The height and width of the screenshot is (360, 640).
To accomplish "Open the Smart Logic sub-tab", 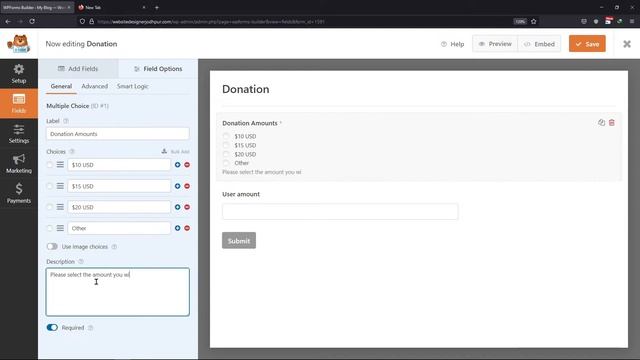I will (x=133, y=86).
